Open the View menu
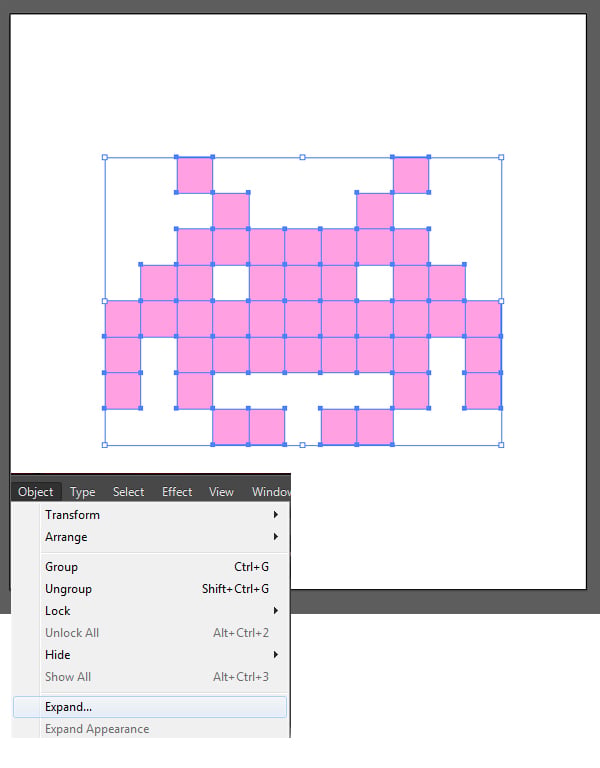The image size is (600, 768). (221, 492)
